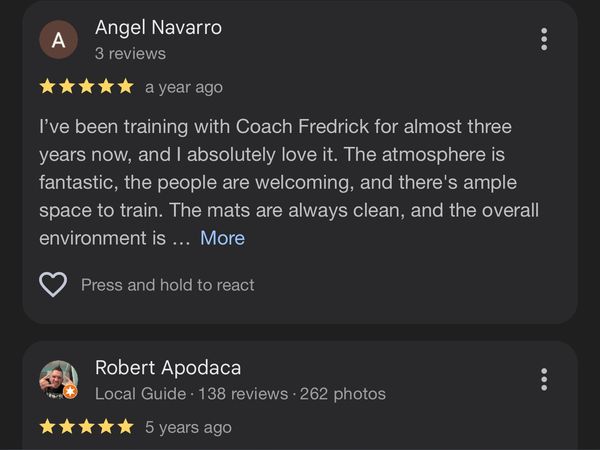Screen dimensions: 600x450
Task: Click the "a year ago" review timestamp
Action: 184,87
